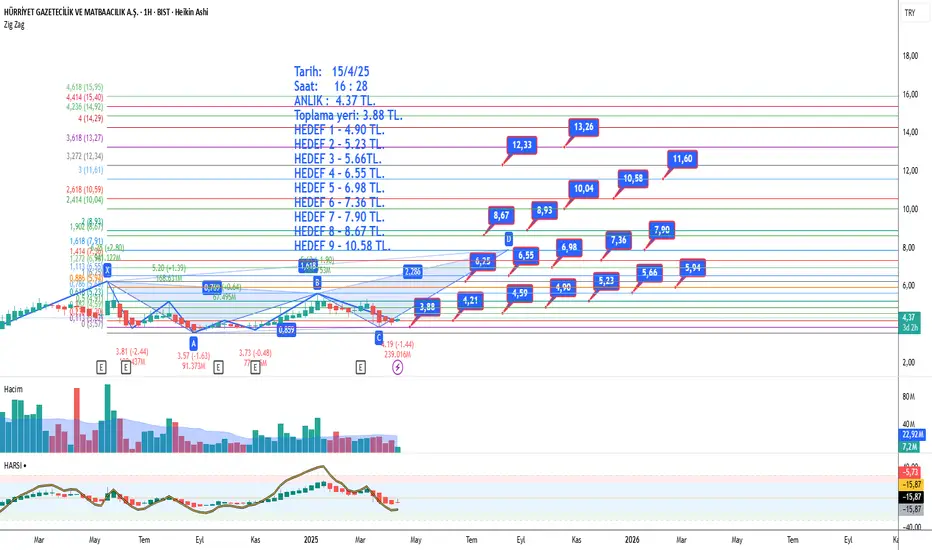This screenshot has width=932, height=550.
Task: Click the purple lightning bolt event icon
Action: tap(398, 367)
